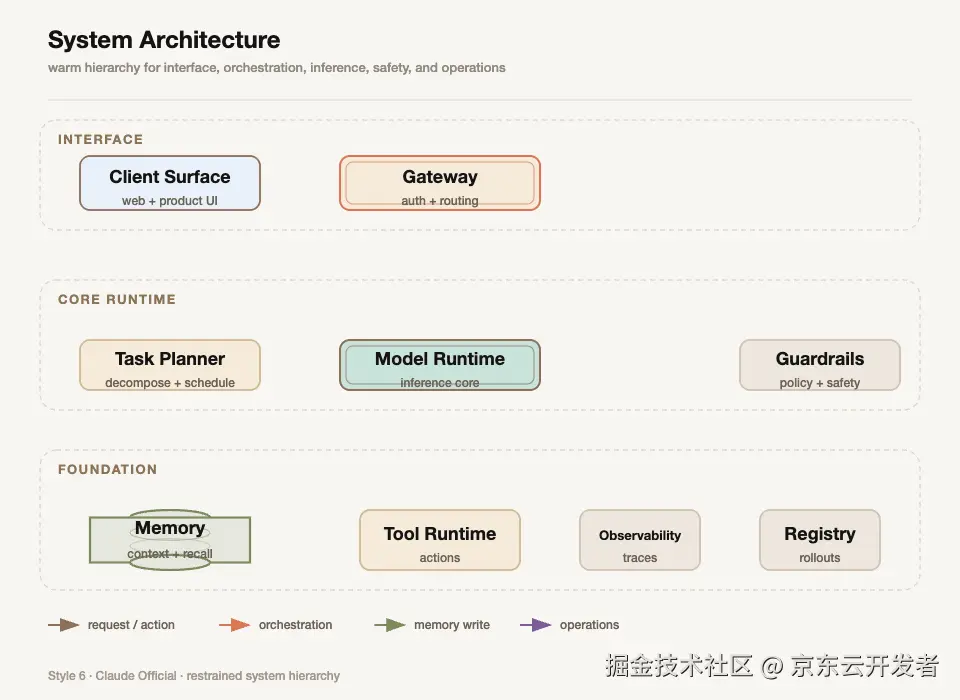The width and height of the screenshot is (960, 700).
Task: Click the FOUNDATION section label
Action: (x=107, y=469)
